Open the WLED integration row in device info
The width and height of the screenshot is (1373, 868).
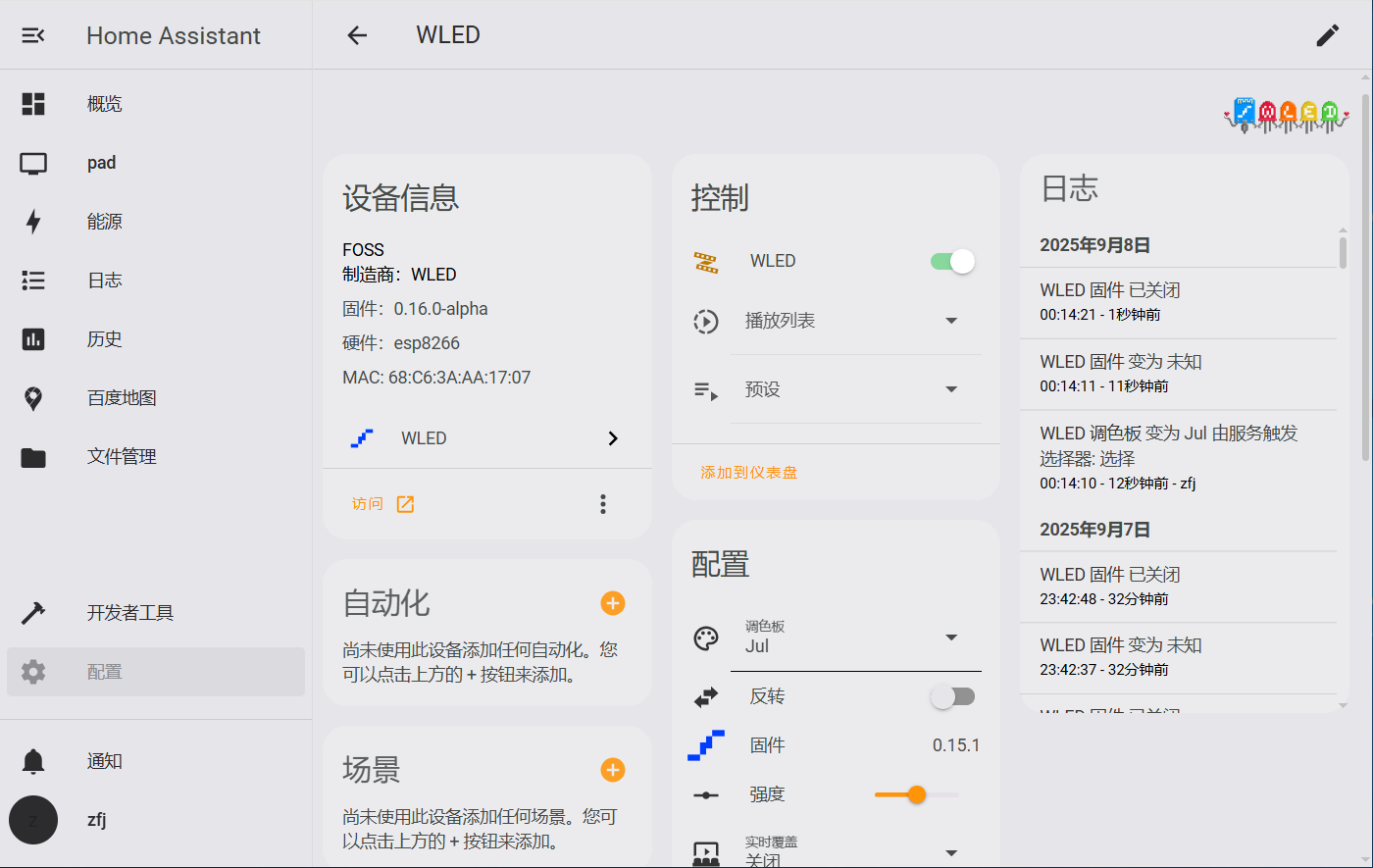coord(487,438)
